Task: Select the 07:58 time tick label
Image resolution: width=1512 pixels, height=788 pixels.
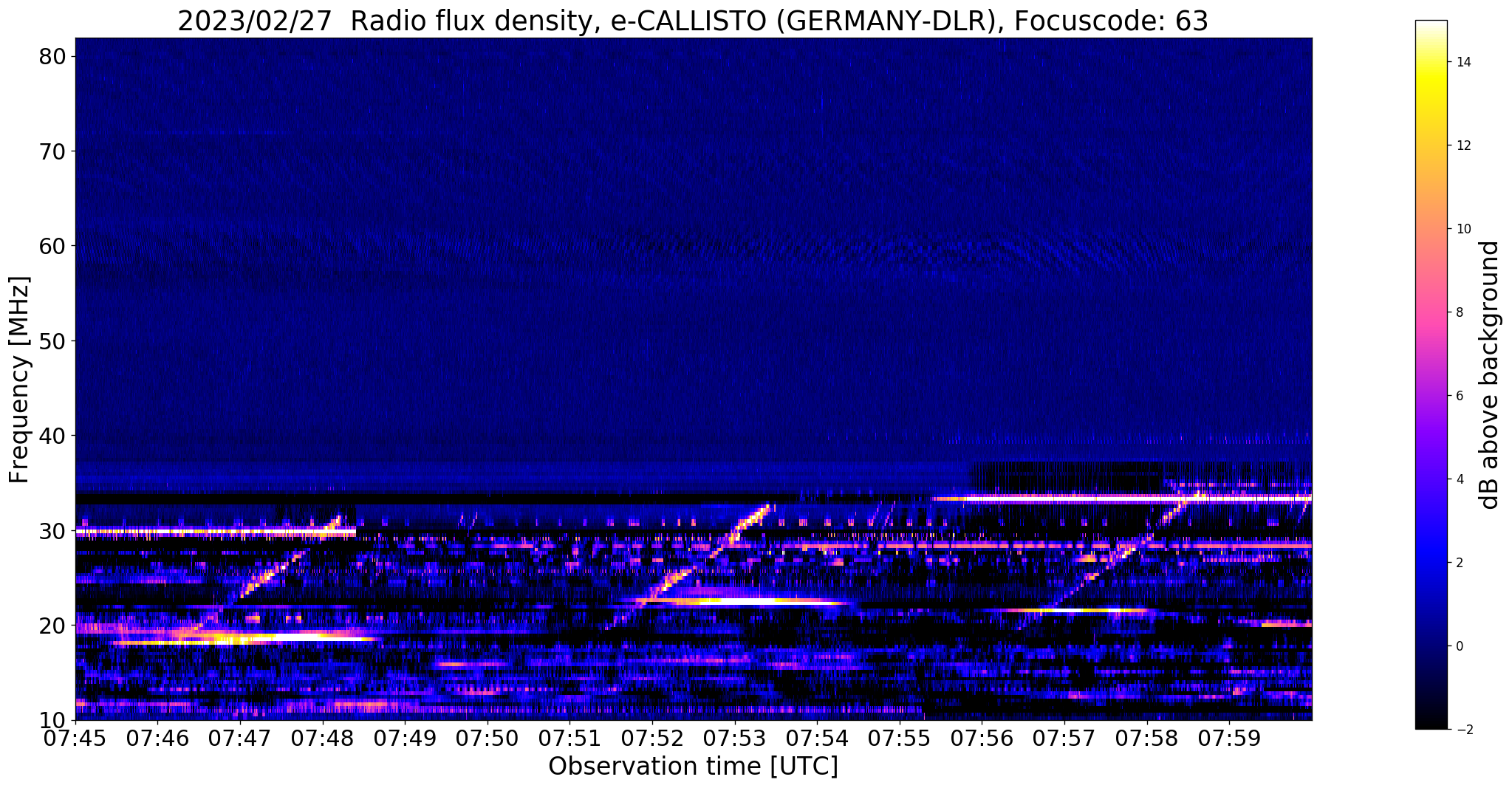Action: click(1147, 738)
